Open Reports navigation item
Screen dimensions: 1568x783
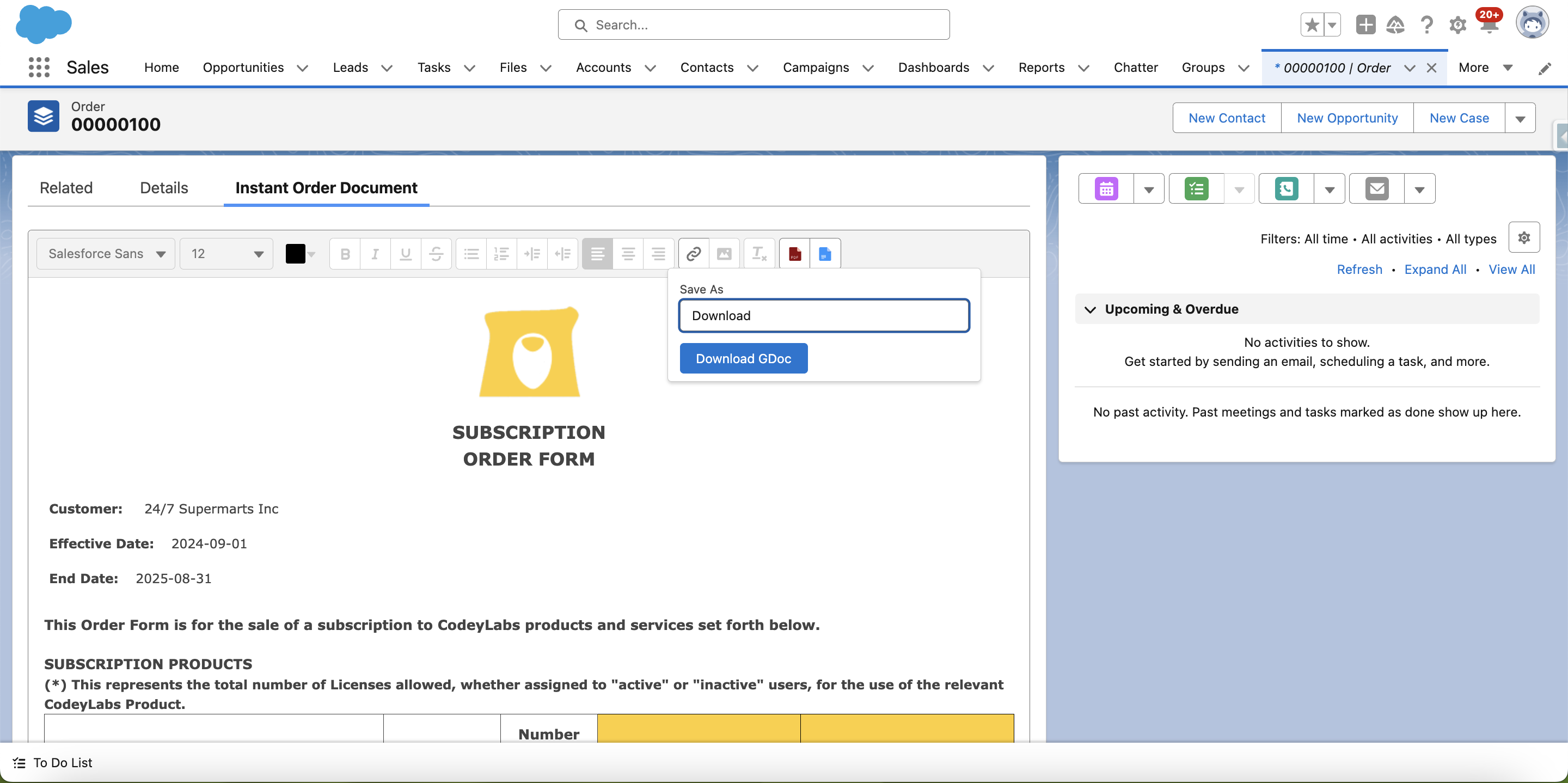(1041, 68)
